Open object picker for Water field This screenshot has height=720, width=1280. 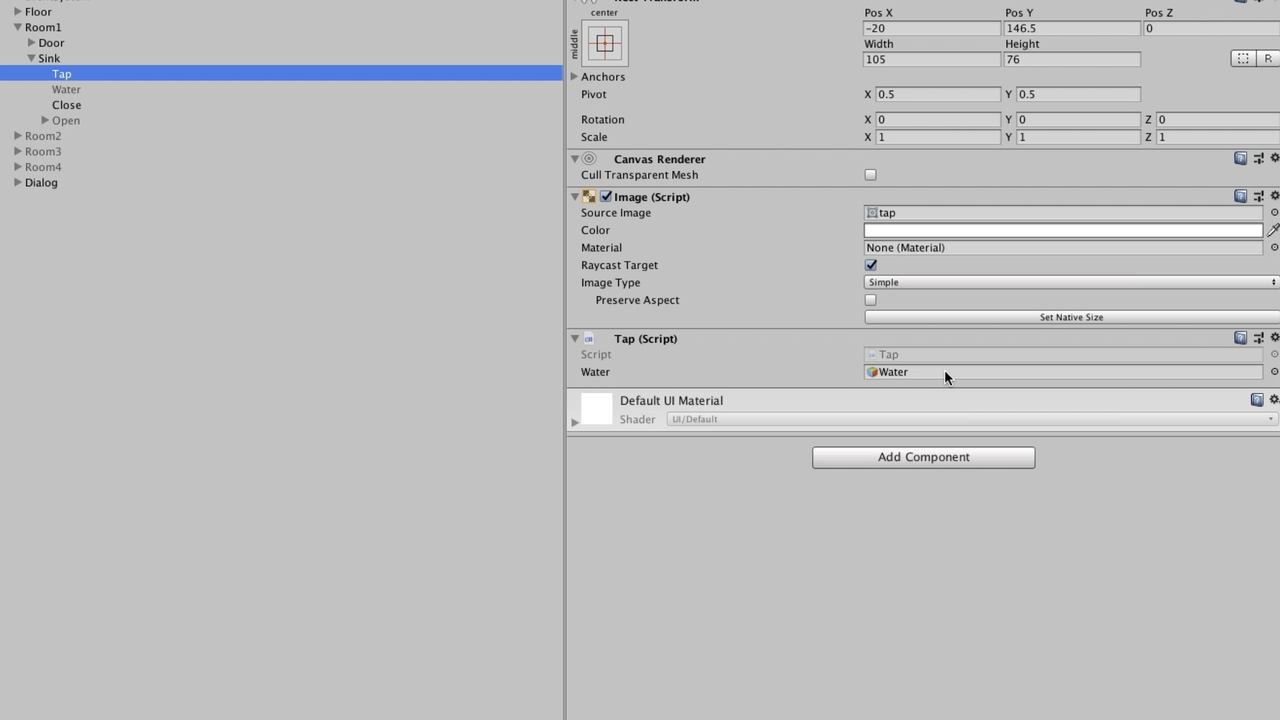(1273, 372)
